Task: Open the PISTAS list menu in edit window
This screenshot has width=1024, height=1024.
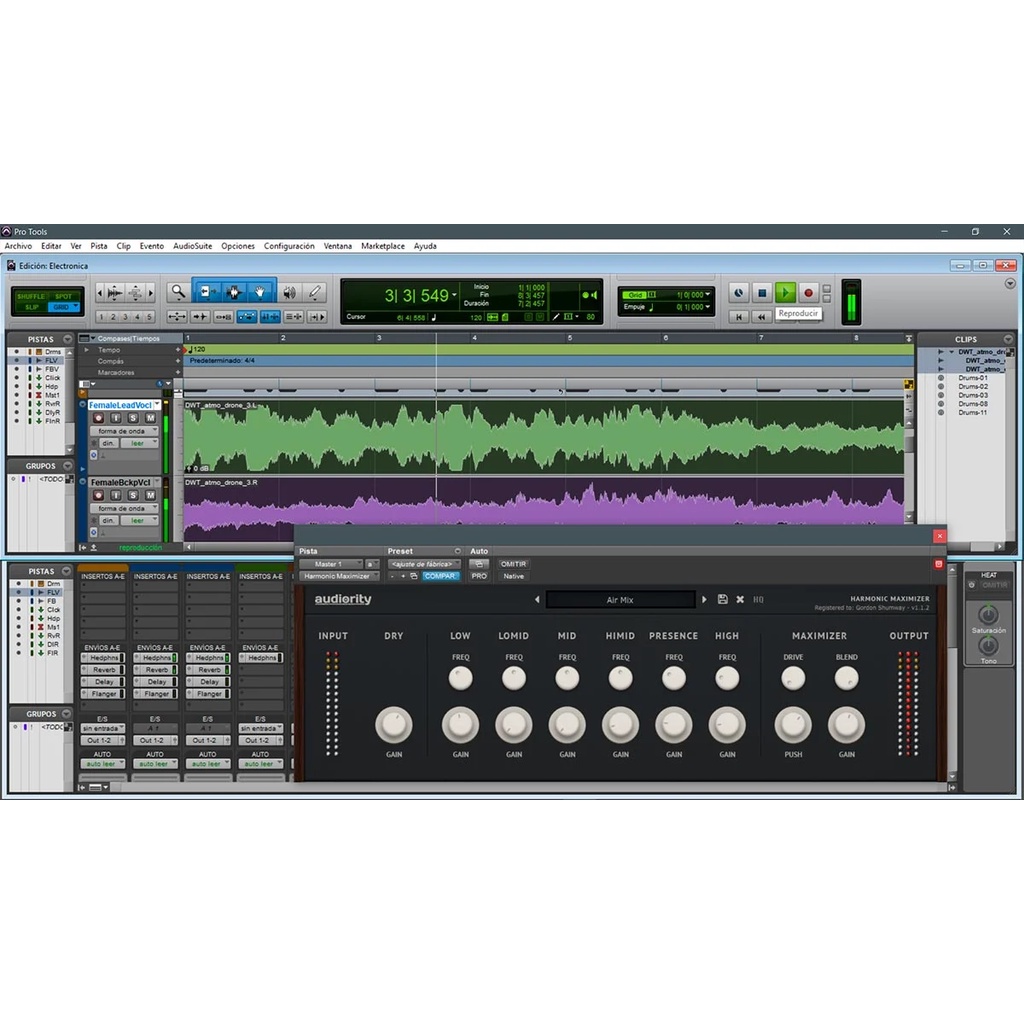Action: (67, 339)
